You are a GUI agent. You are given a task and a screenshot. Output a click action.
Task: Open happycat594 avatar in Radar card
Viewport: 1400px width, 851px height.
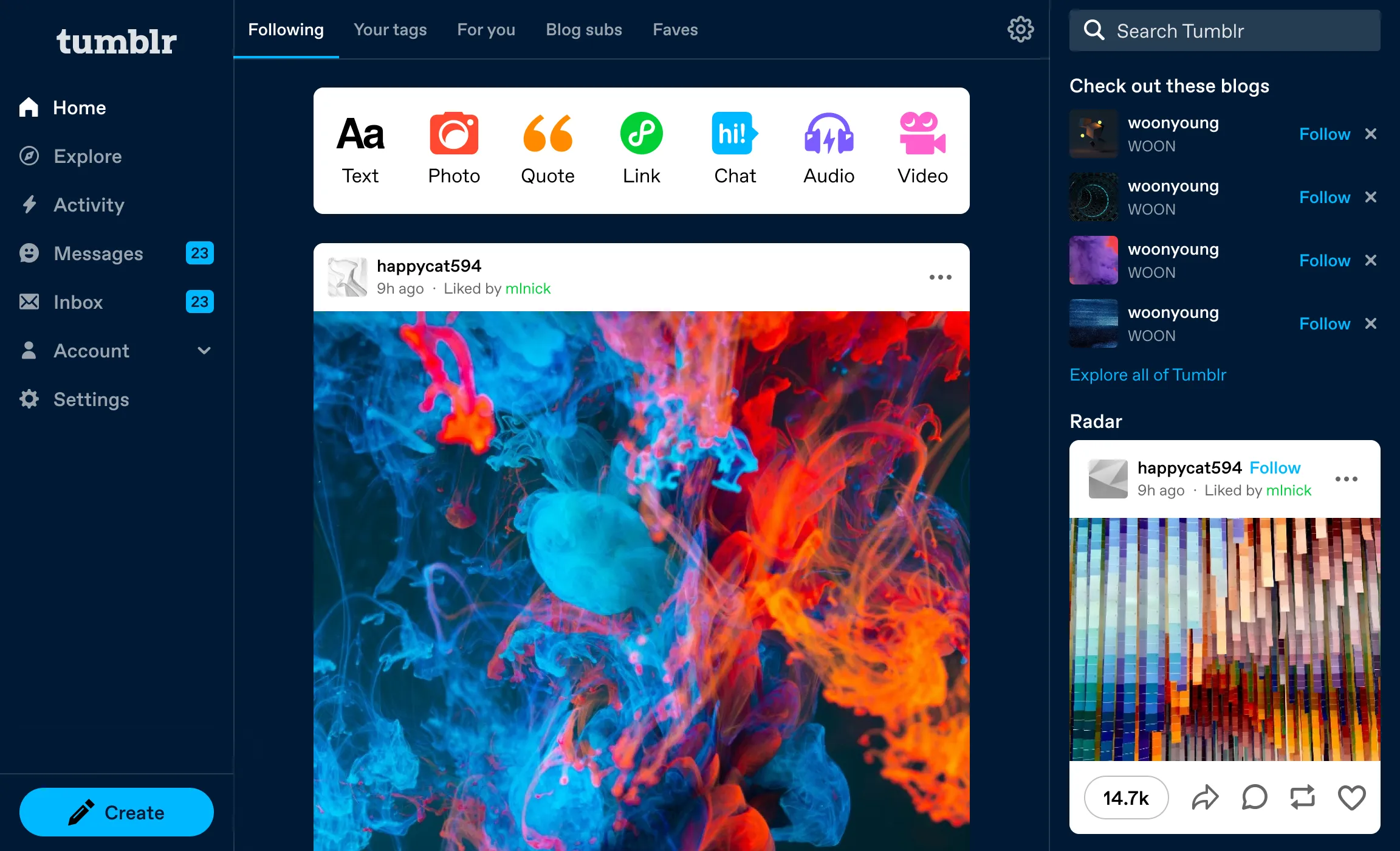(1108, 479)
